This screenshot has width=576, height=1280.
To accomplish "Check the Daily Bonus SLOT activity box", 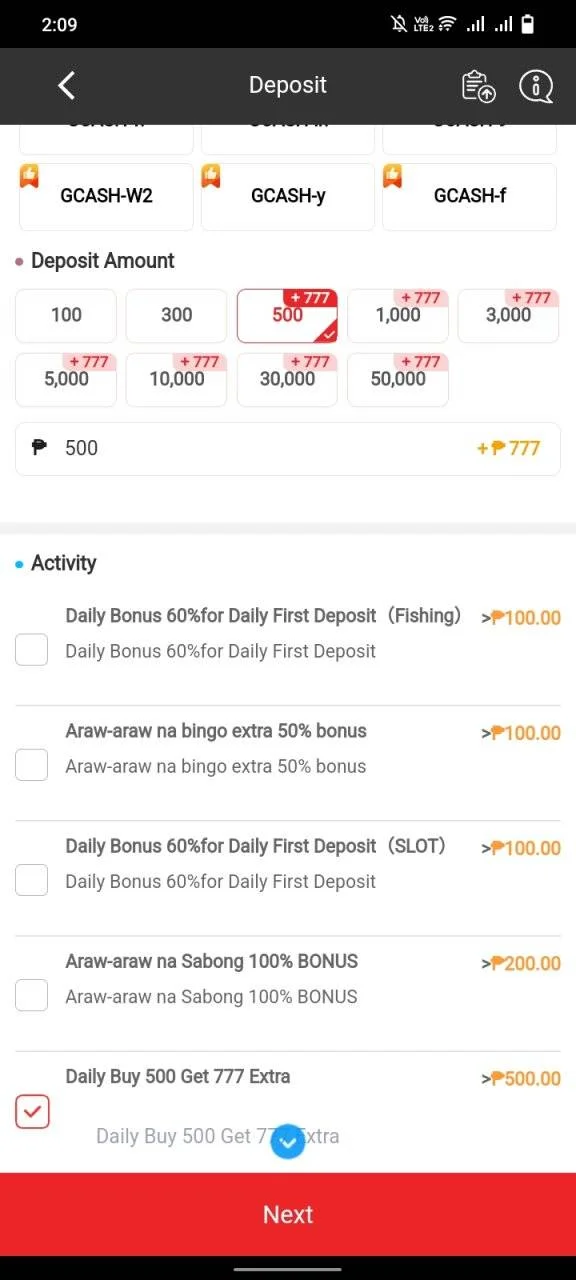I will pyautogui.click(x=32, y=879).
